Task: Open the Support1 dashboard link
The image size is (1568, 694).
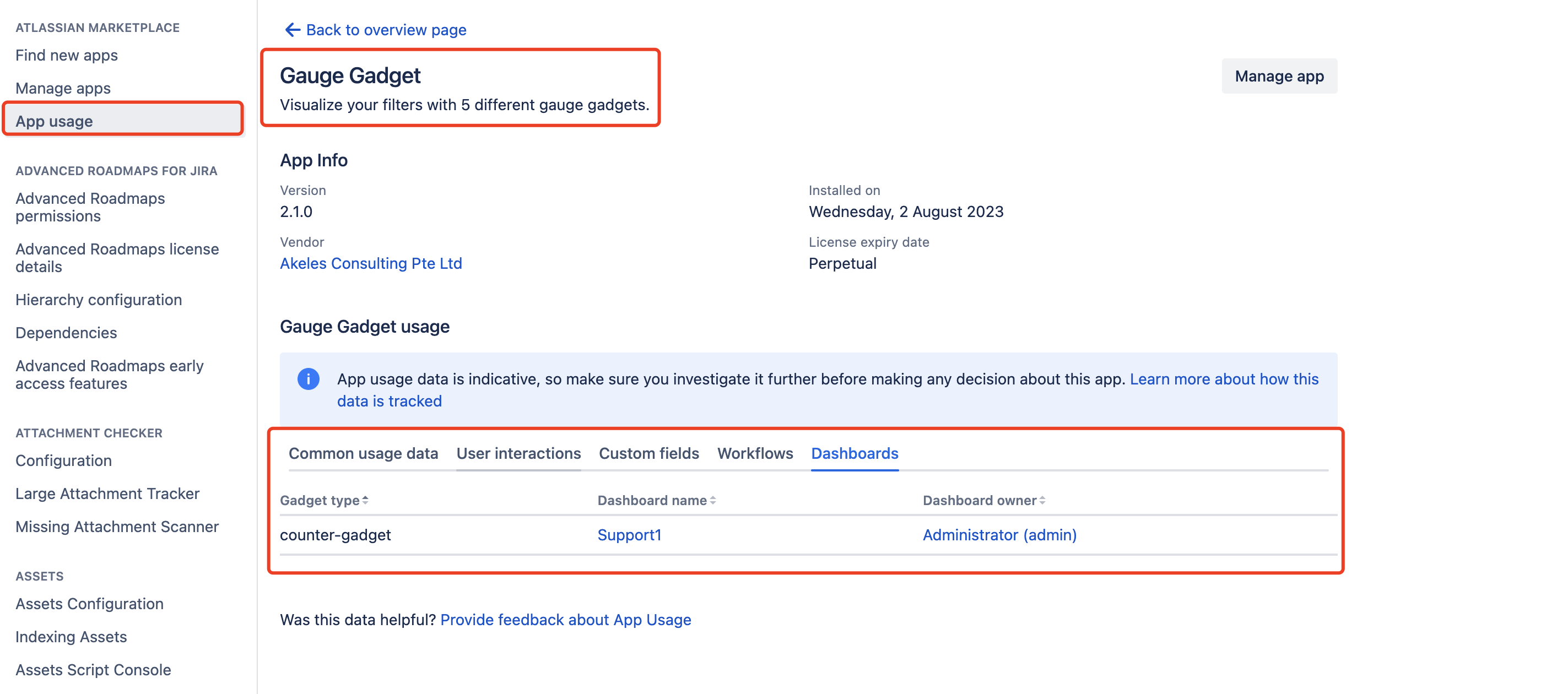Action: [629, 535]
